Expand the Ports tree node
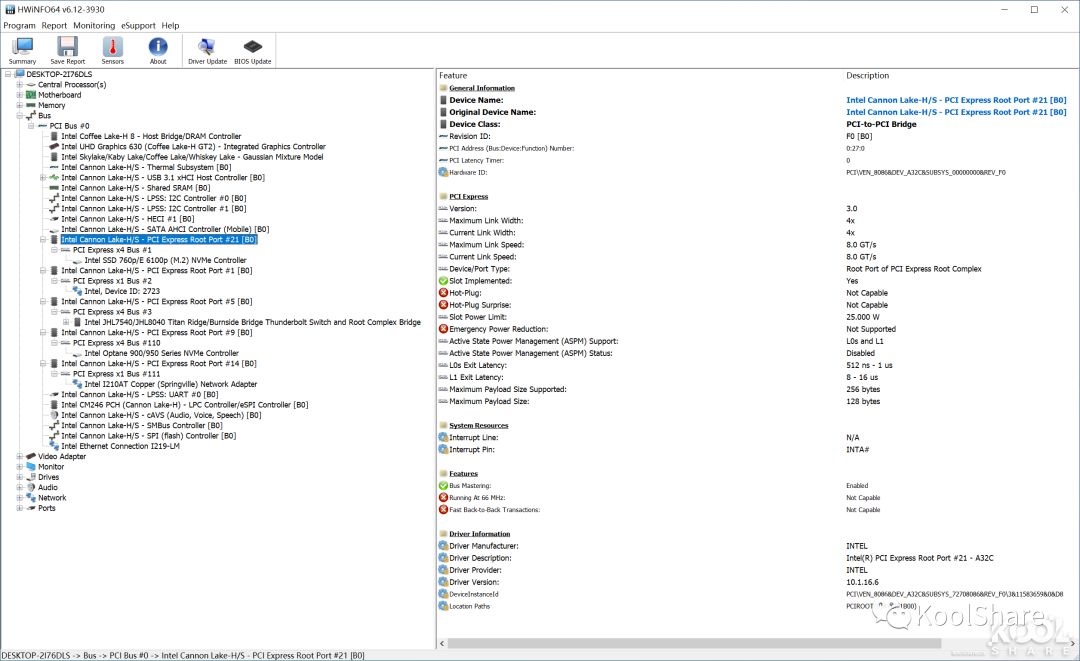Screen dimensions: 1080x661 19,507
